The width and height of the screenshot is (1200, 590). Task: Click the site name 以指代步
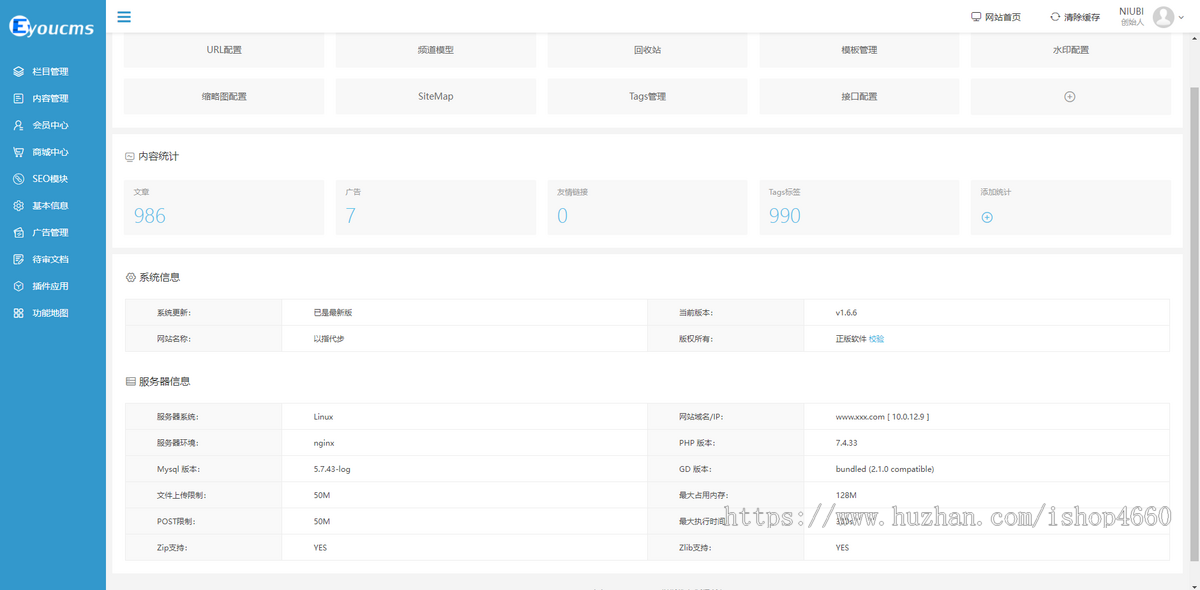329,339
